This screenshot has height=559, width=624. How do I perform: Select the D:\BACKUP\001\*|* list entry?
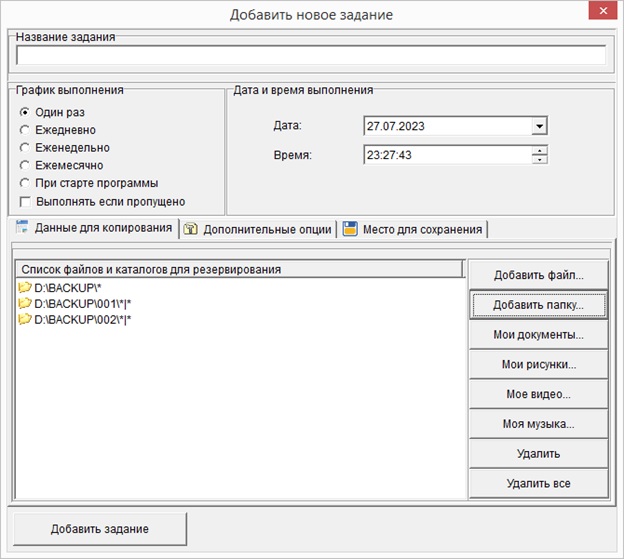click(x=74, y=304)
